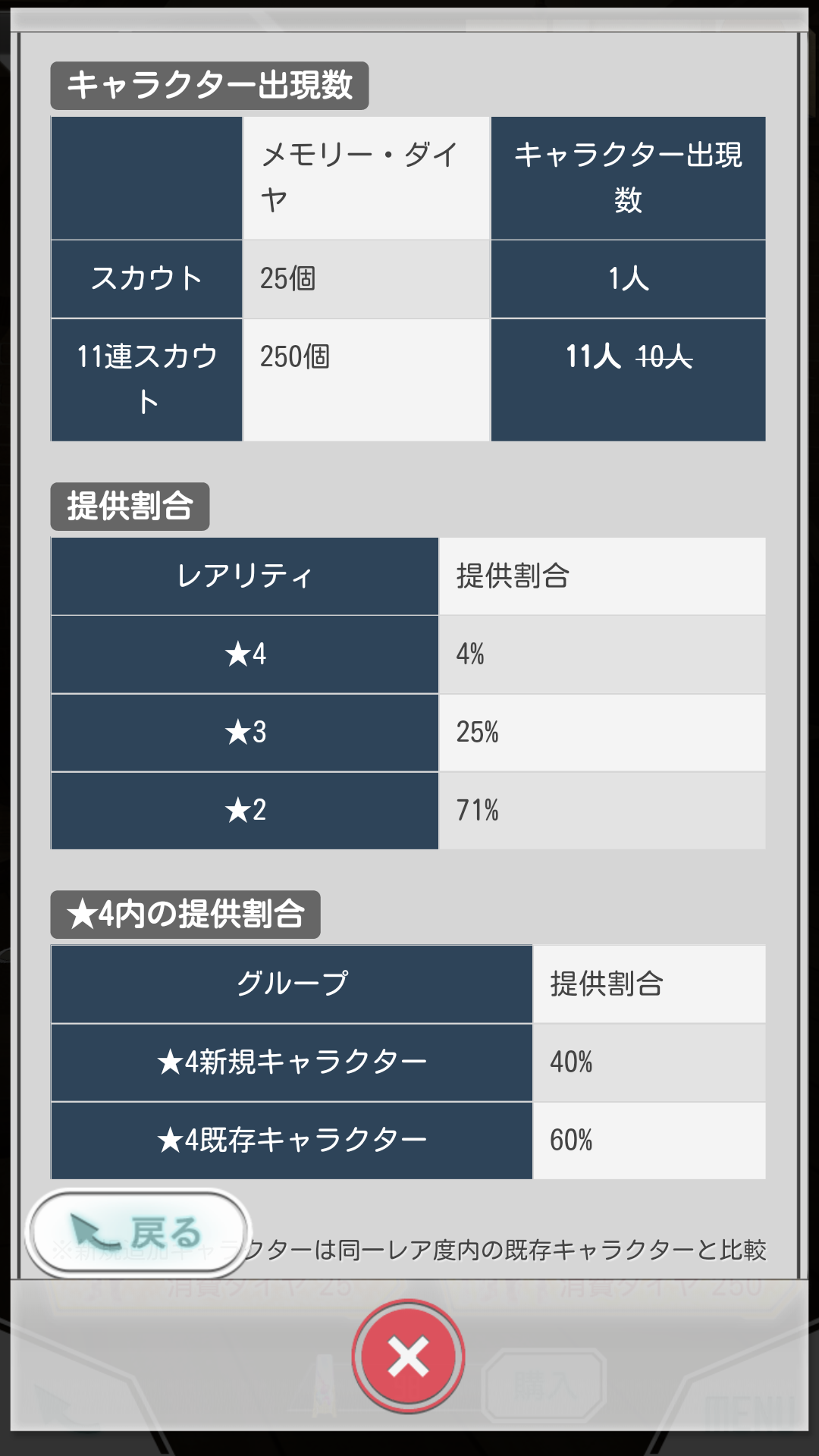The width and height of the screenshot is (819, 1456).
Task: Tap the 25個 diamond cost cell
Action: click(x=366, y=278)
